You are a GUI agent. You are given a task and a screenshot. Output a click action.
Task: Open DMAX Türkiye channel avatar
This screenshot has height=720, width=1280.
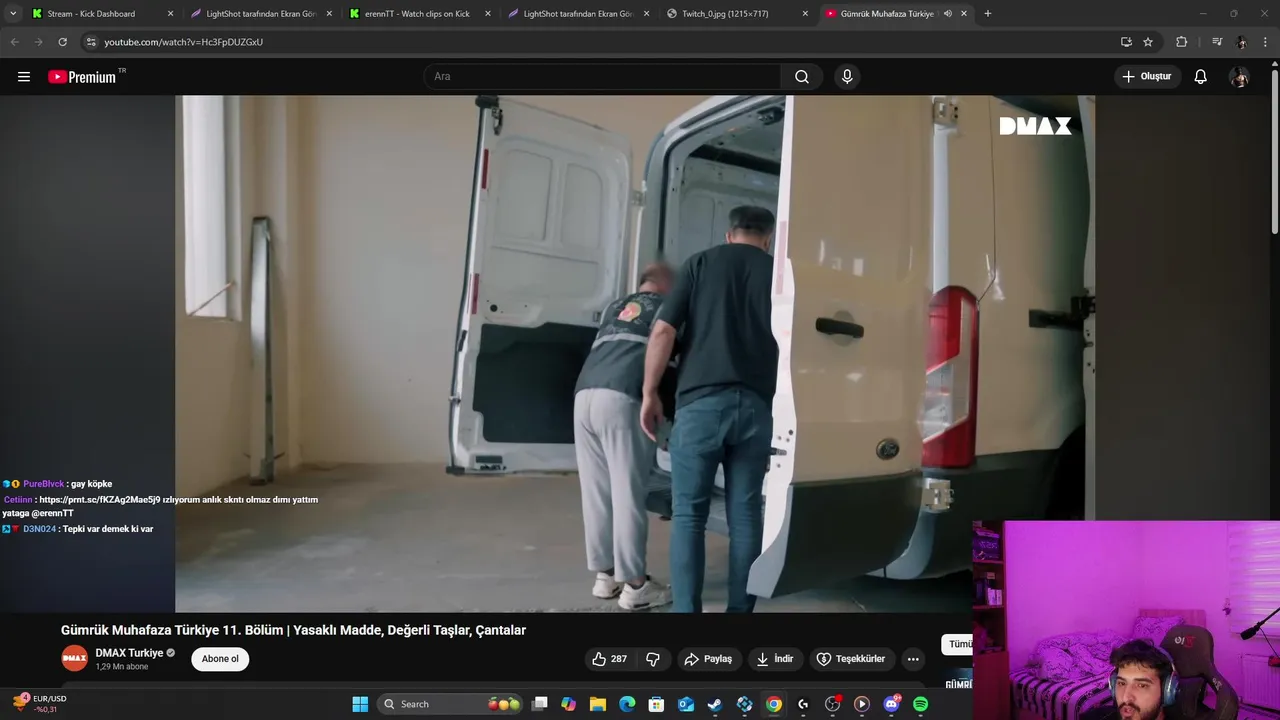pyautogui.click(x=74, y=658)
